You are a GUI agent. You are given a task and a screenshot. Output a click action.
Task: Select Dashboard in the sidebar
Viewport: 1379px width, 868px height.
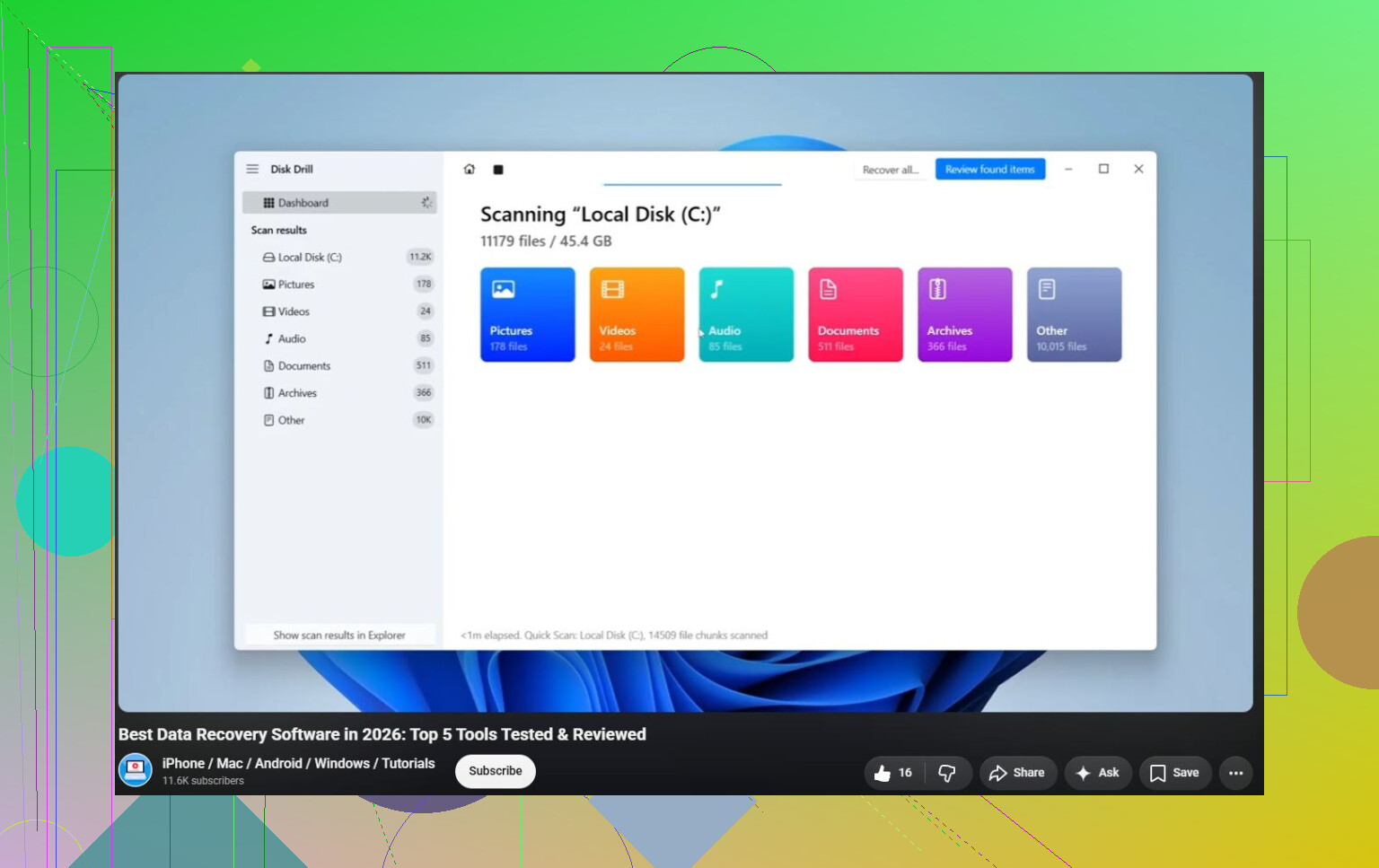[x=339, y=203]
